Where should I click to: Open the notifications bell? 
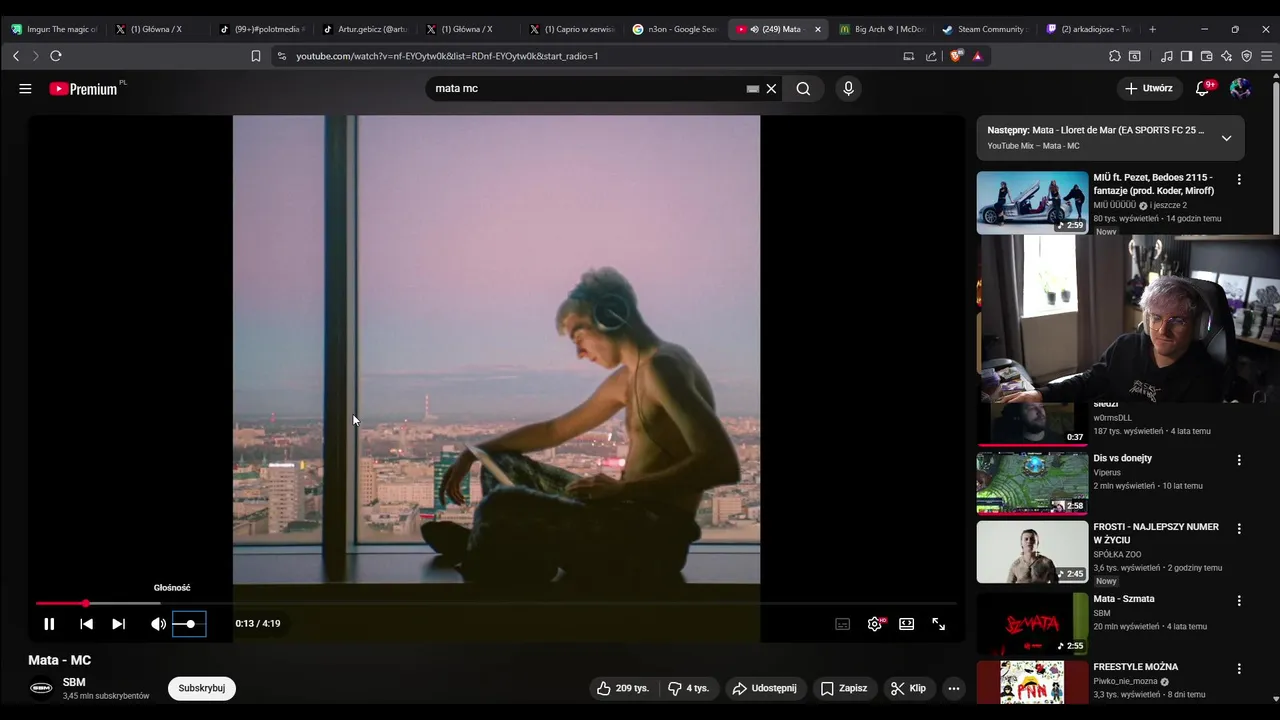(x=1203, y=88)
